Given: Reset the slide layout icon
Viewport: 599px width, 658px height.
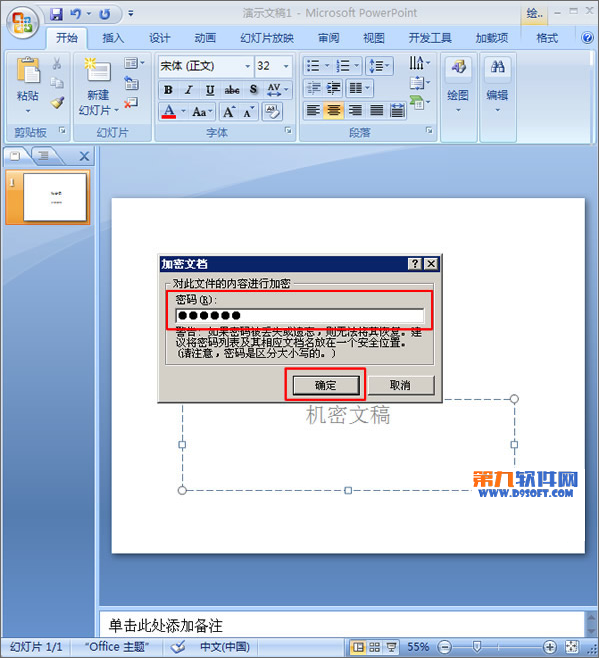Looking at the screenshot, I should click(x=131, y=83).
